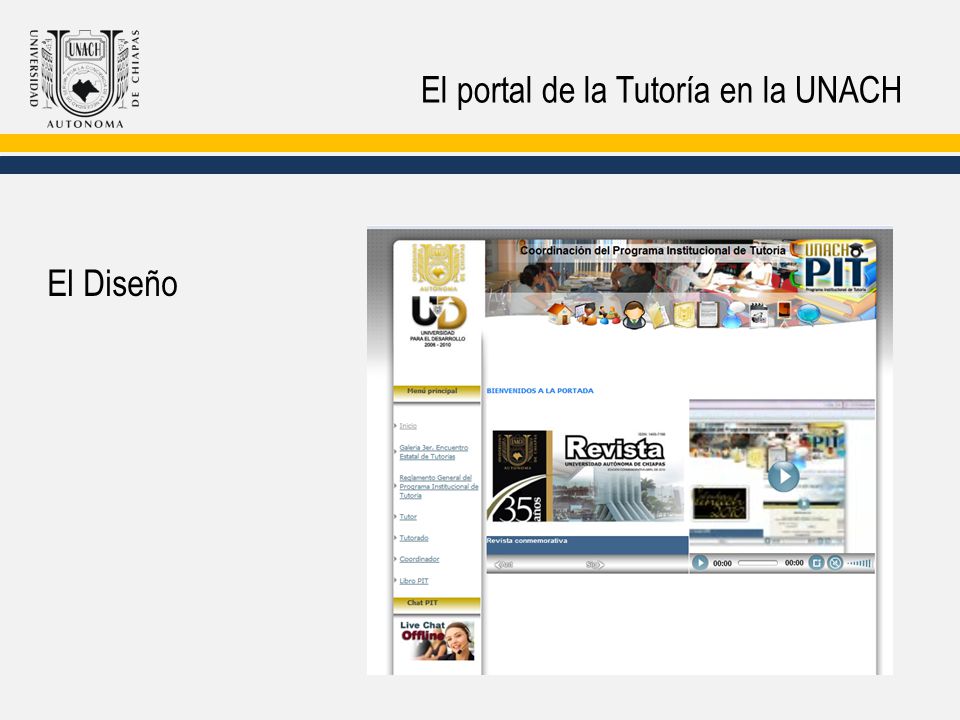Click the Chat PIT section header
Image resolution: width=960 pixels, height=720 pixels.
point(436,604)
